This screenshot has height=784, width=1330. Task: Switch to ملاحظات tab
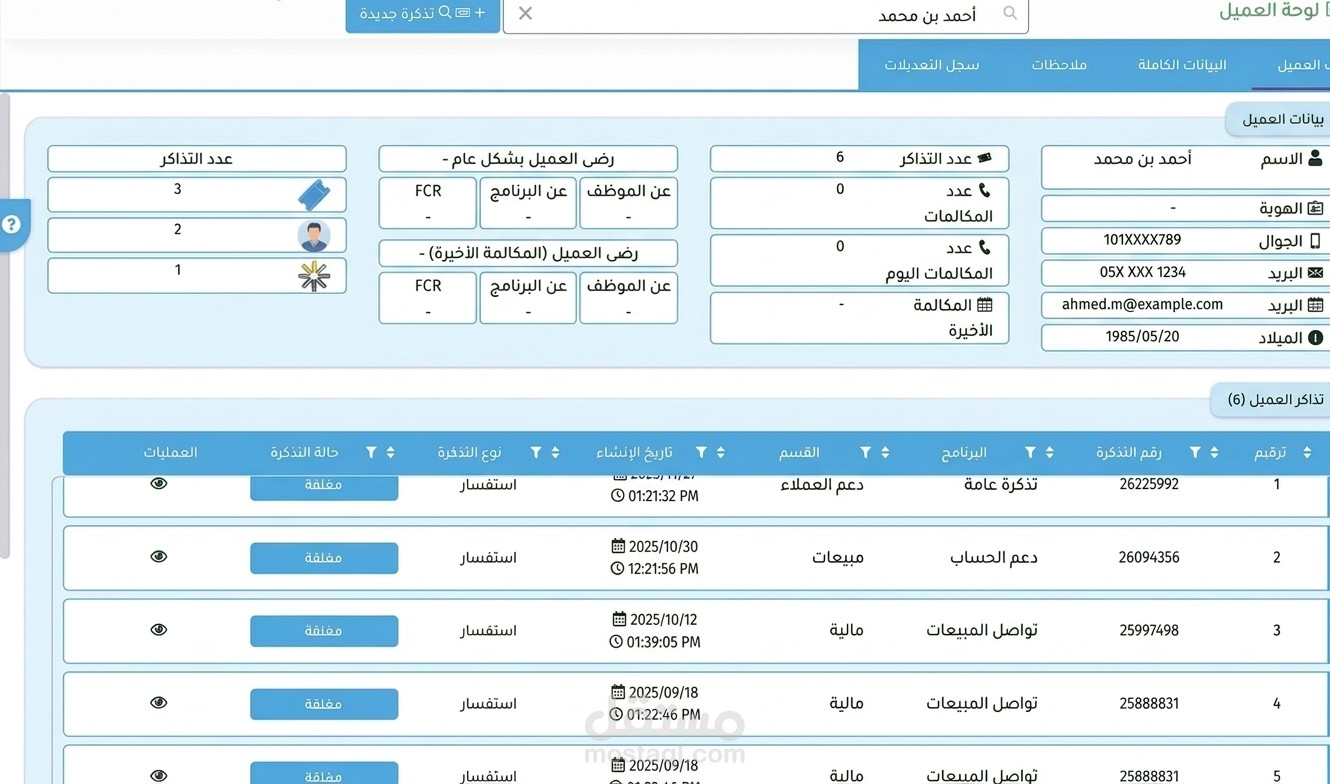pos(1059,65)
